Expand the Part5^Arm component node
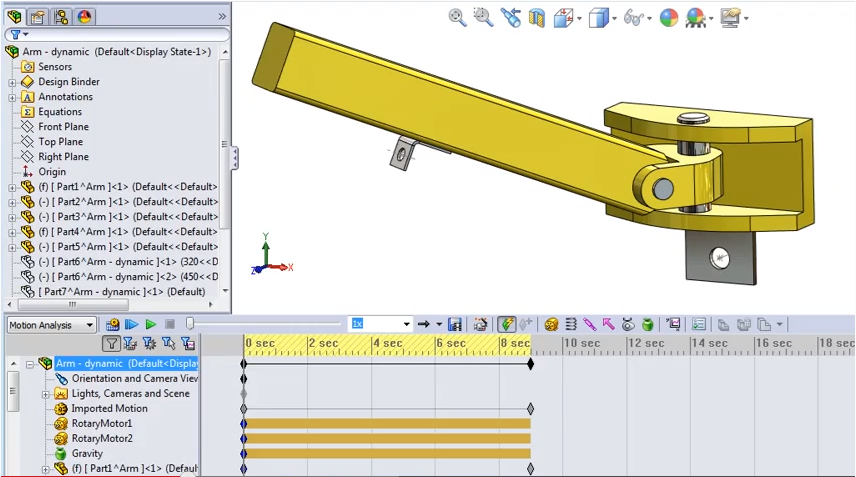The width and height of the screenshot is (856, 477). [12, 247]
